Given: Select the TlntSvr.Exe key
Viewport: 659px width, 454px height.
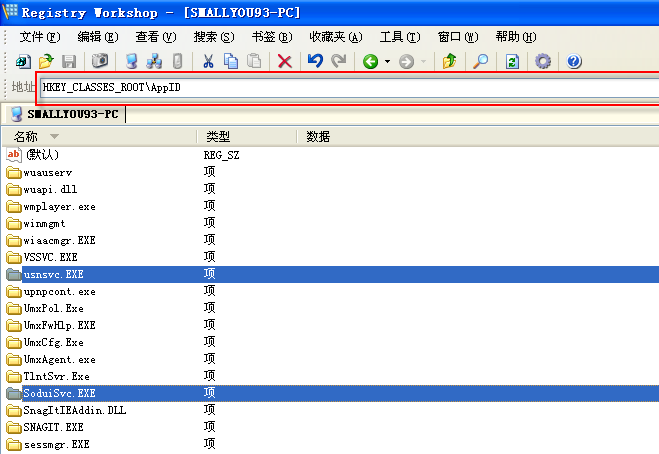Looking at the screenshot, I should pyautogui.click(x=56, y=376).
